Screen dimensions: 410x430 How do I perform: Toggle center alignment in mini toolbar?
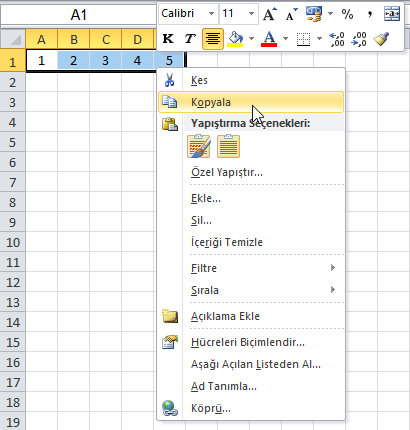(x=213, y=39)
